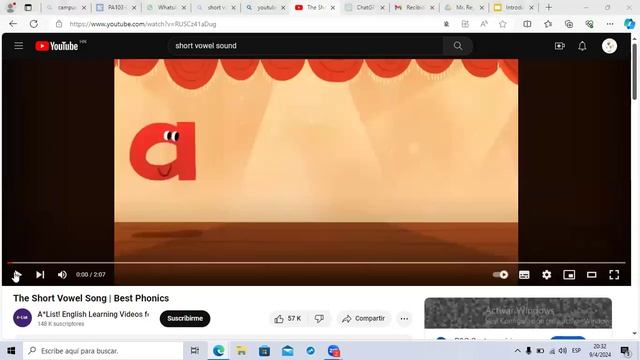Like the video with 57 K
The height and width of the screenshot is (360, 640).
(x=288, y=319)
